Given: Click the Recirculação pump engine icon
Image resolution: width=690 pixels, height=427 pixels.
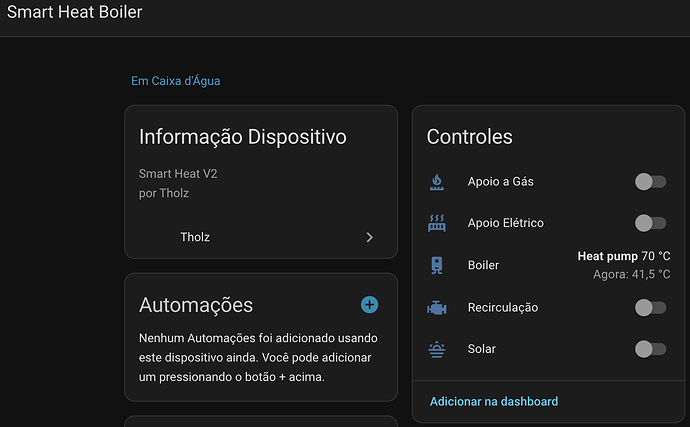Looking at the screenshot, I should (x=437, y=308).
